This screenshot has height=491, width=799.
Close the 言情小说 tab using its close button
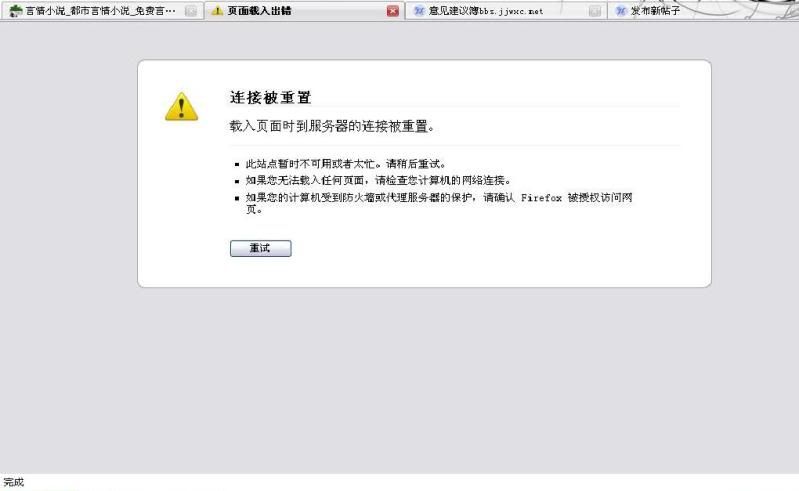coord(191,11)
